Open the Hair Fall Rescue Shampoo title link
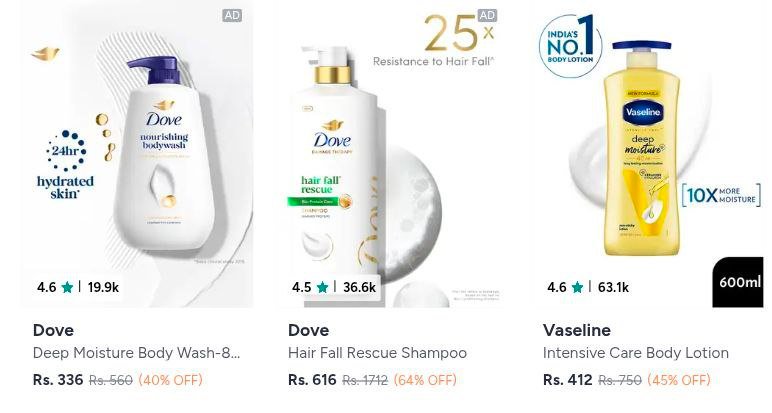Viewport: 772px width, 413px height. tap(377, 353)
